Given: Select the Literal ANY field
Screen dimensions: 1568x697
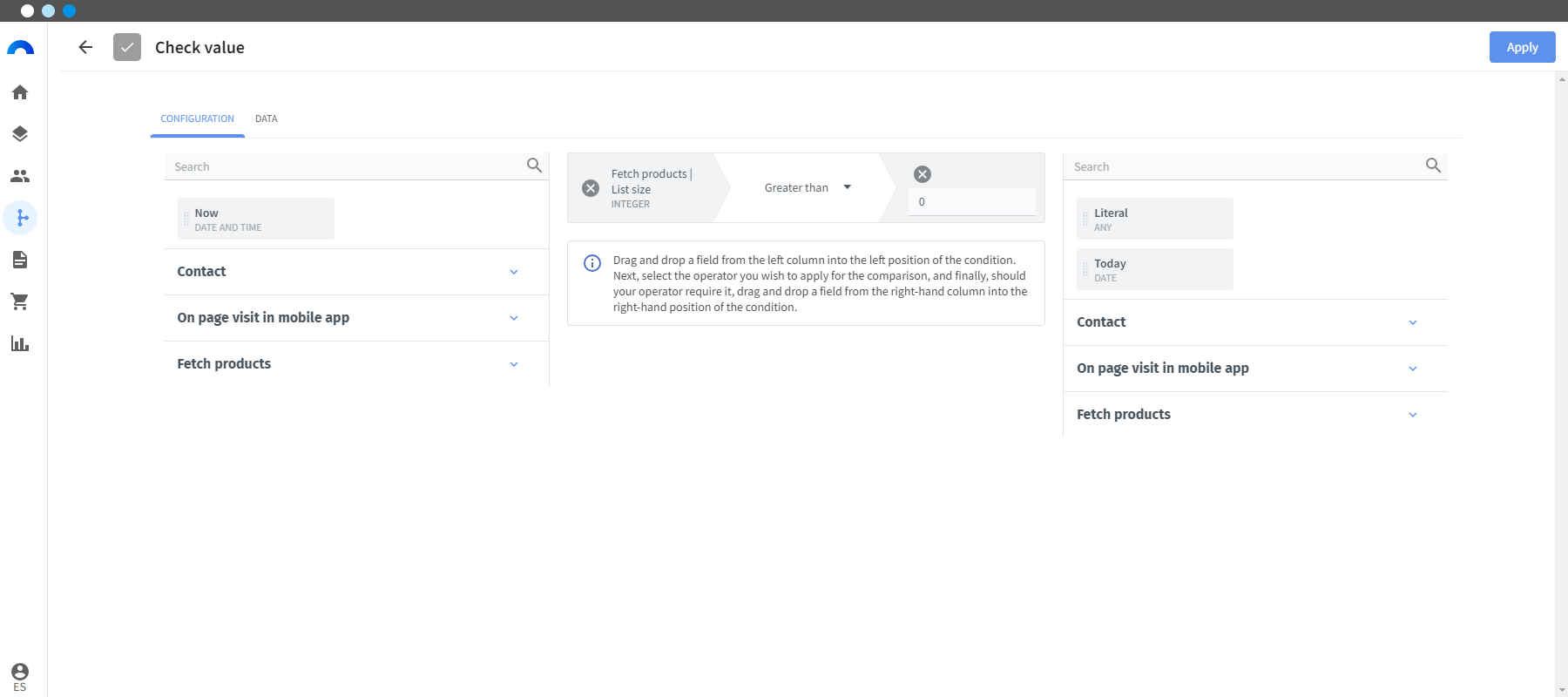Looking at the screenshot, I should (x=1155, y=219).
